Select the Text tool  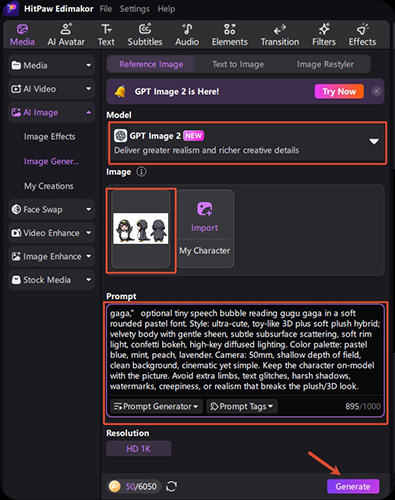106,35
